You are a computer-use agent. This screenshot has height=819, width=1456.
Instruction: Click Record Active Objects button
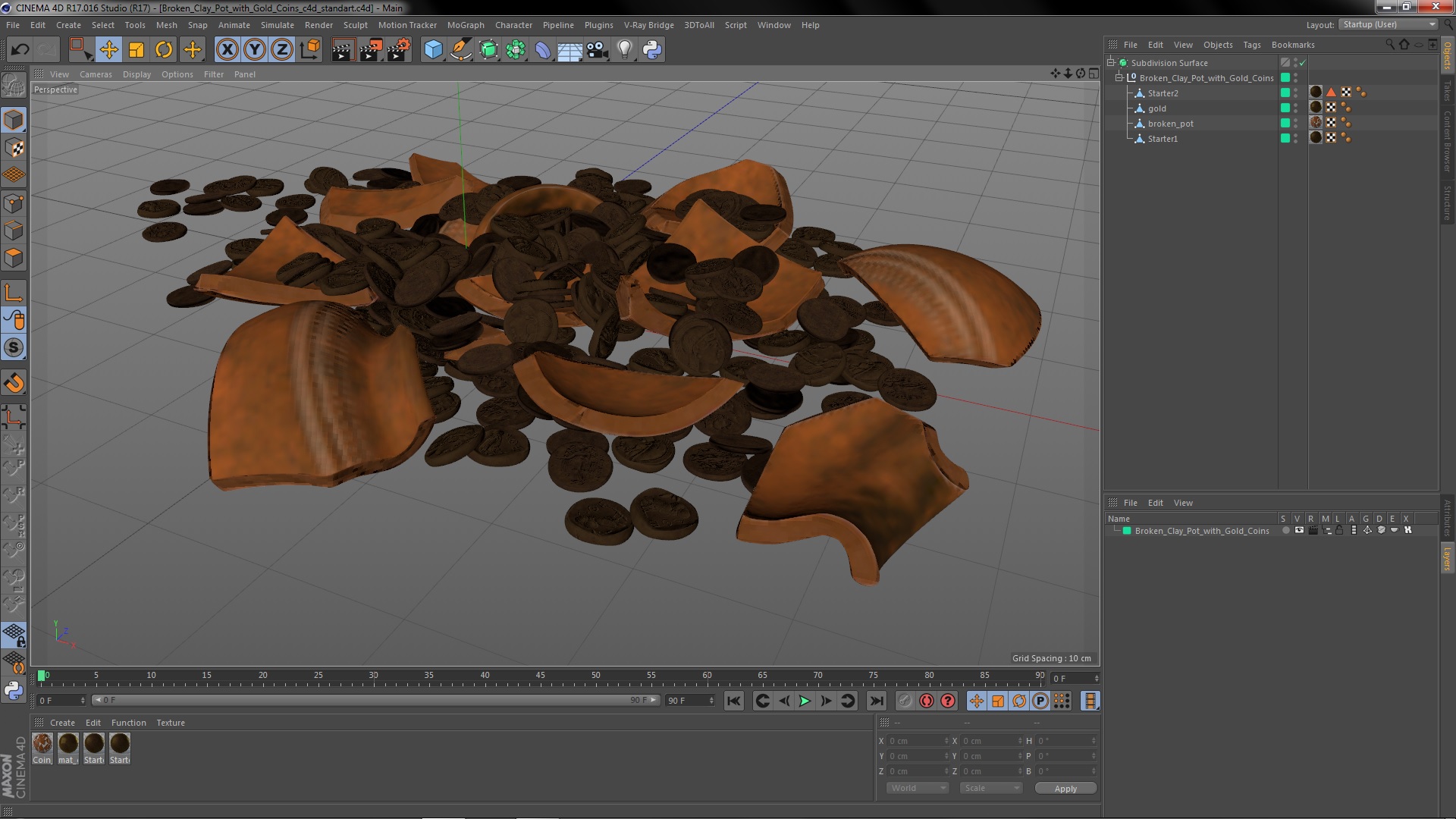point(905,701)
